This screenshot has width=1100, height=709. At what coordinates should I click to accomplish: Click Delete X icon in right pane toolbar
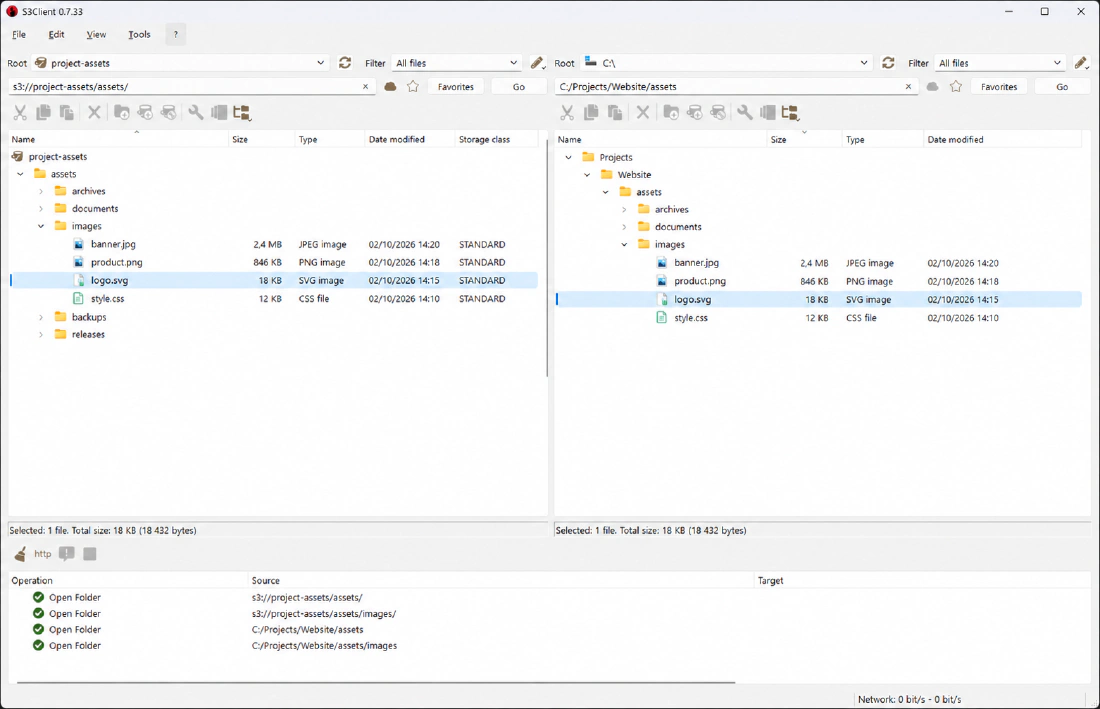643,112
